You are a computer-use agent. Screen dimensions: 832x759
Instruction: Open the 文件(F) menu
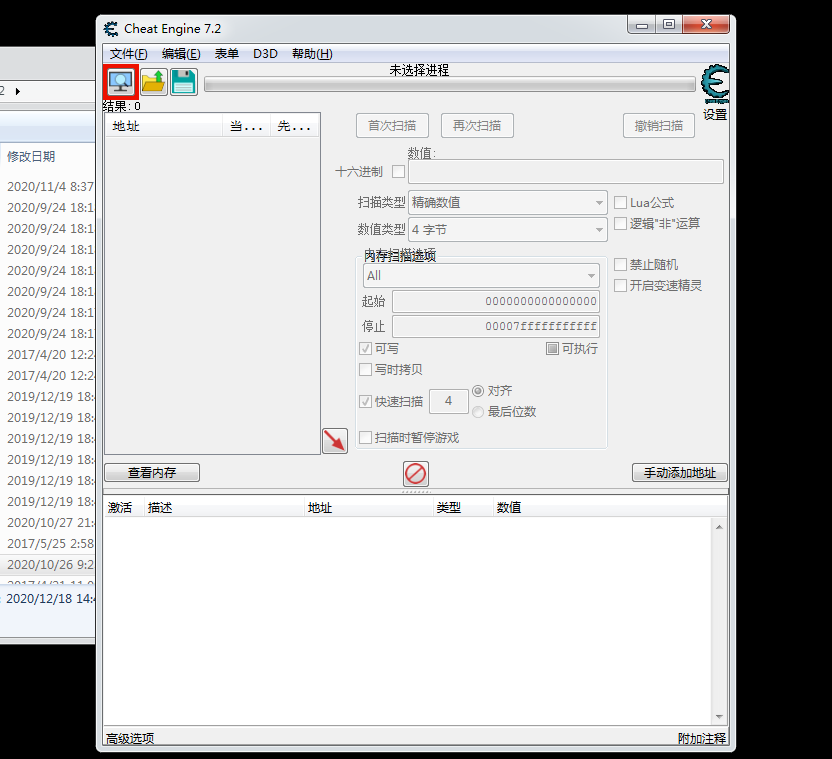point(128,54)
